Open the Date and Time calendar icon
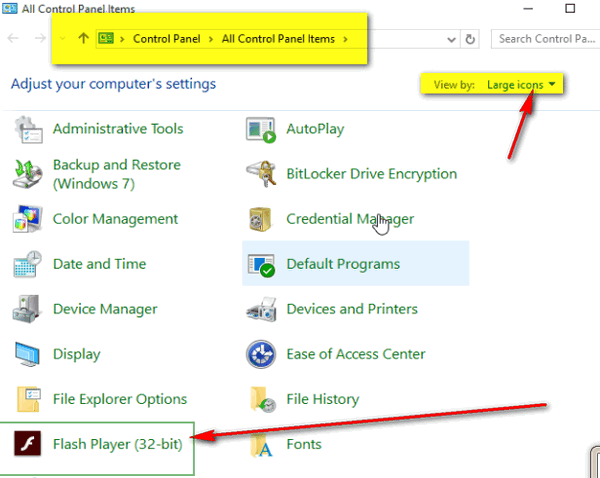Image resolution: width=600 pixels, height=478 pixels. [x=28, y=264]
